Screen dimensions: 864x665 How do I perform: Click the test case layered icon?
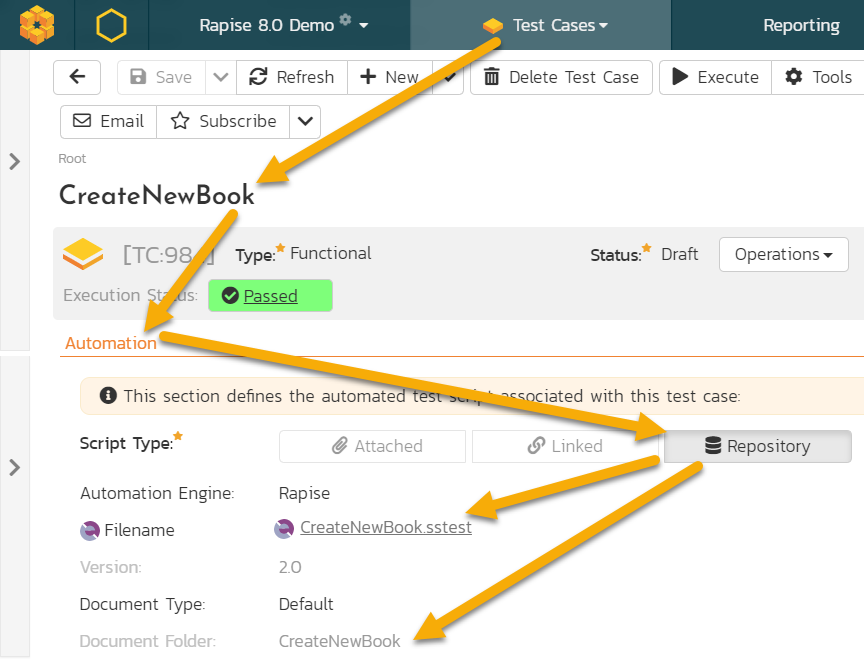[83, 254]
